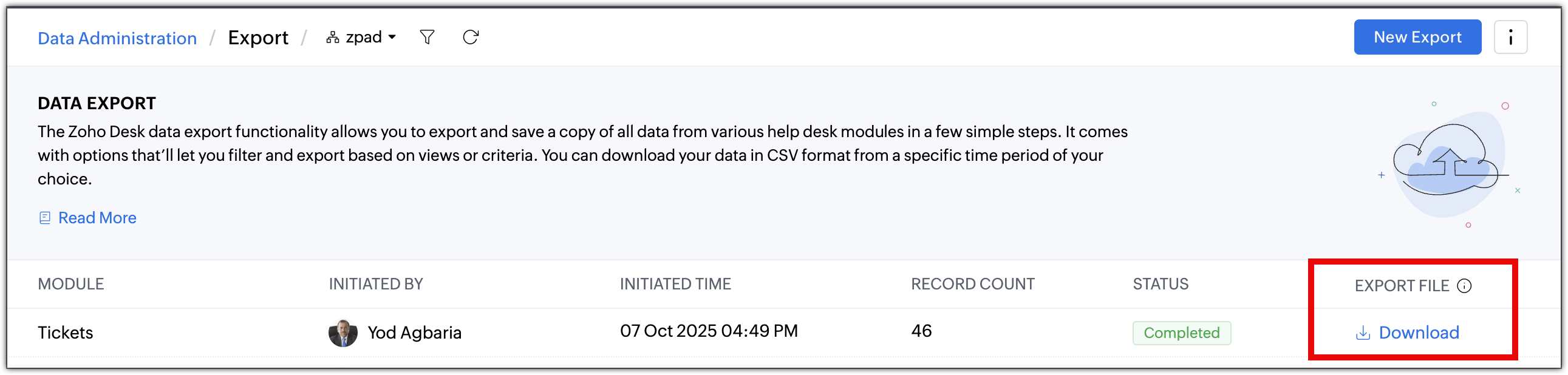The width and height of the screenshot is (1568, 375).
Task: Download the Tickets export file
Action: [x=1418, y=333]
